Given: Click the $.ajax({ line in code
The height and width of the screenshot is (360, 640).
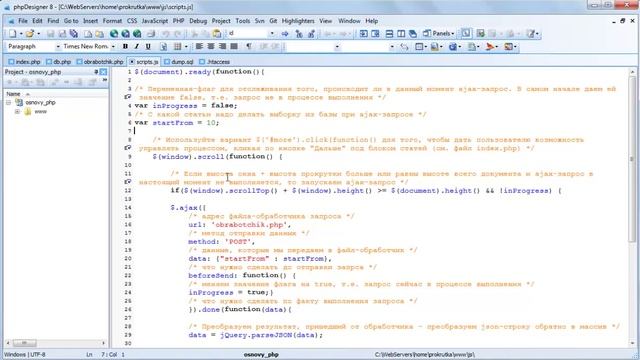Looking at the screenshot, I should click(x=188, y=208).
